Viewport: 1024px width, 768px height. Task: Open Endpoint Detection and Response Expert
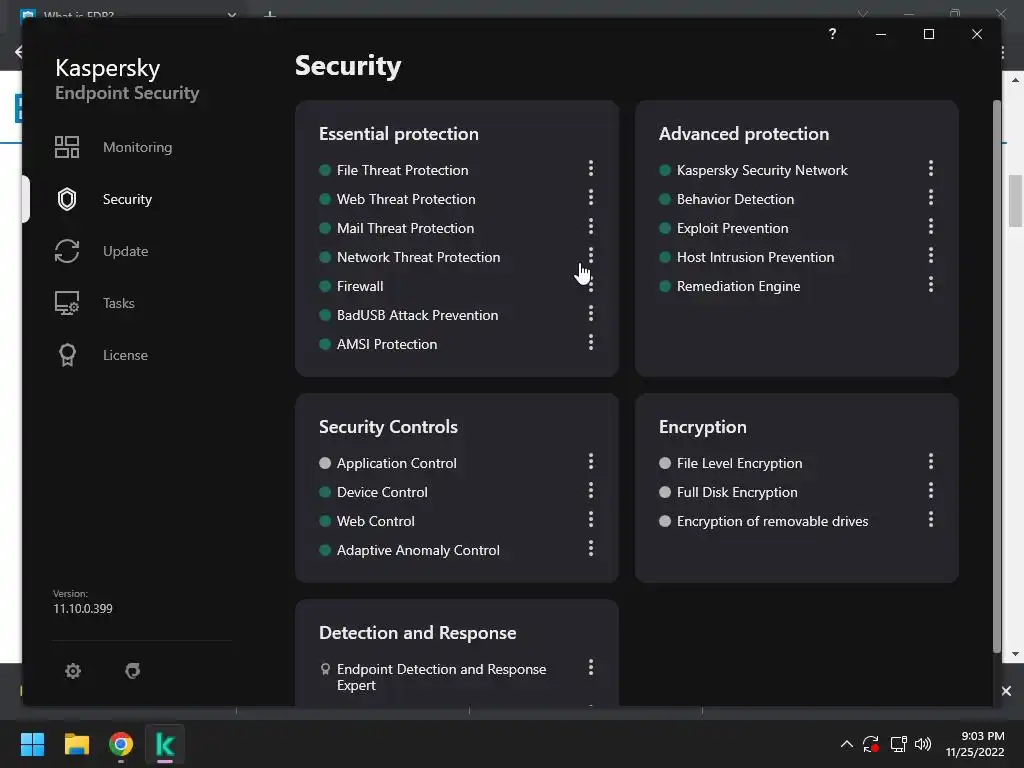pyautogui.click(x=441, y=677)
